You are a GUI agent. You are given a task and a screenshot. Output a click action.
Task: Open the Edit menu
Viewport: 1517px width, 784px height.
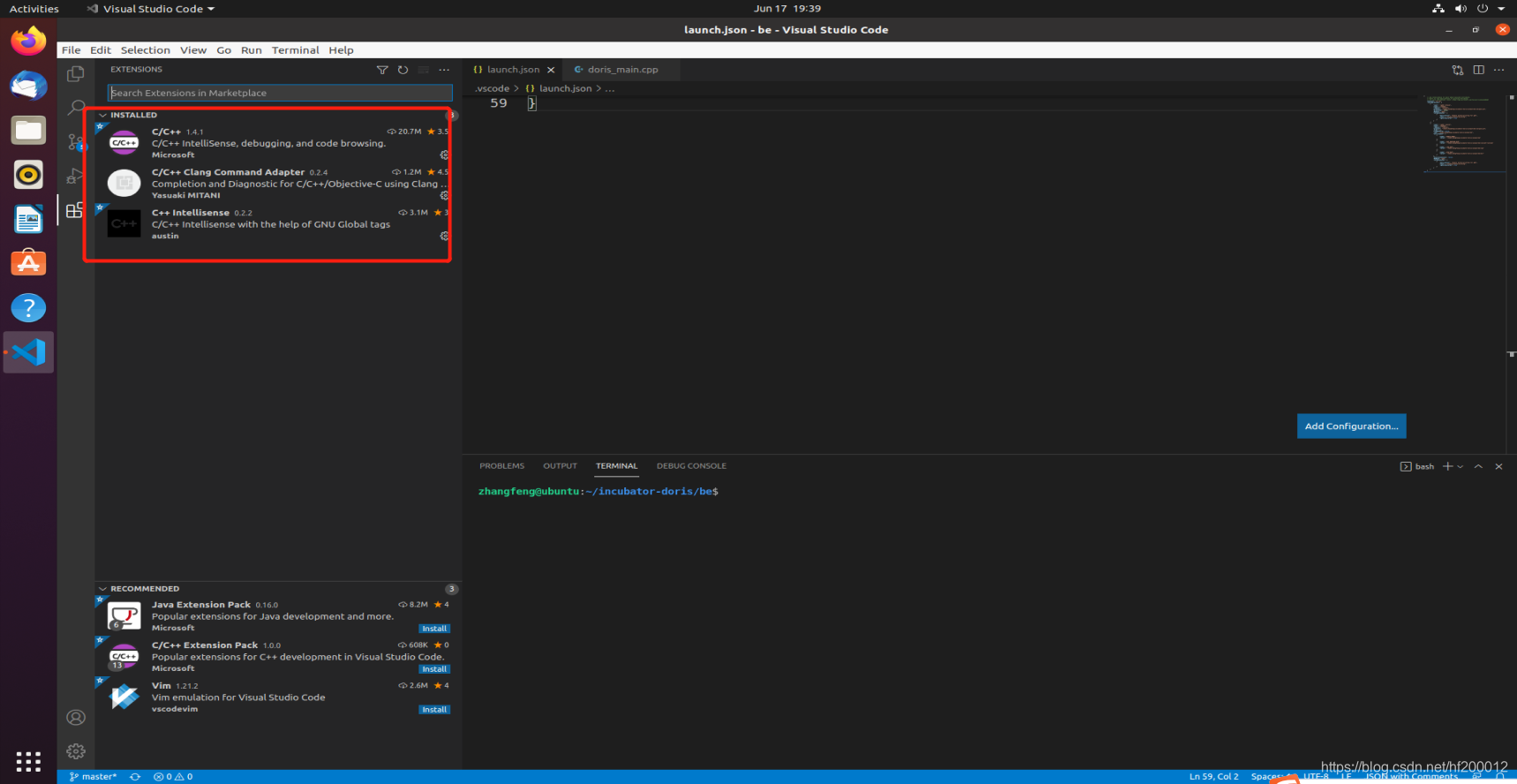[101, 50]
